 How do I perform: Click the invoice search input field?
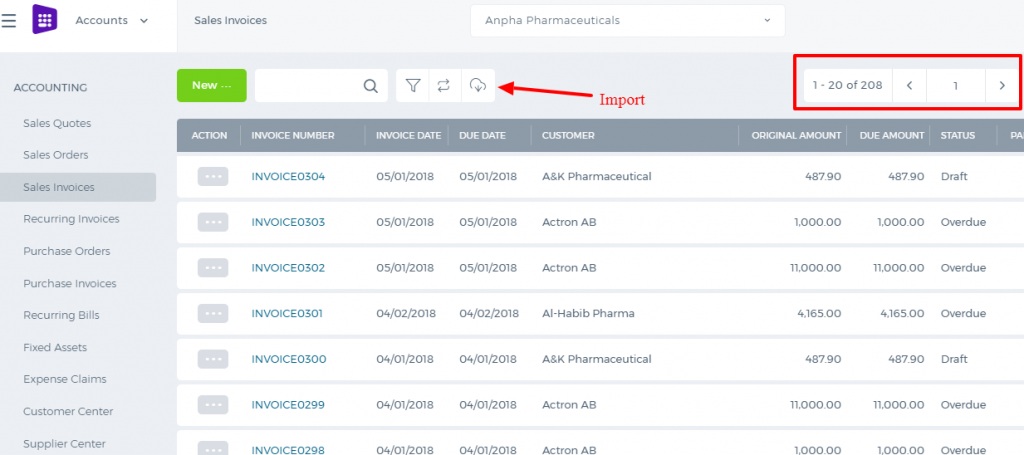pos(308,86)
